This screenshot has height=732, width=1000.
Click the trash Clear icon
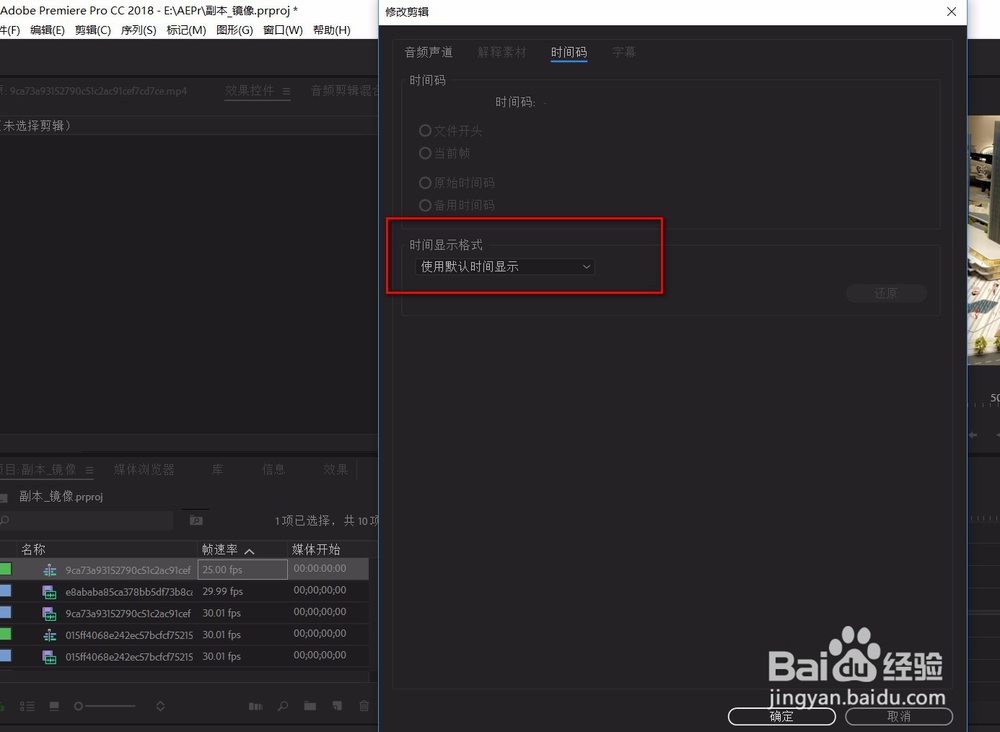(x=364, y=706)
